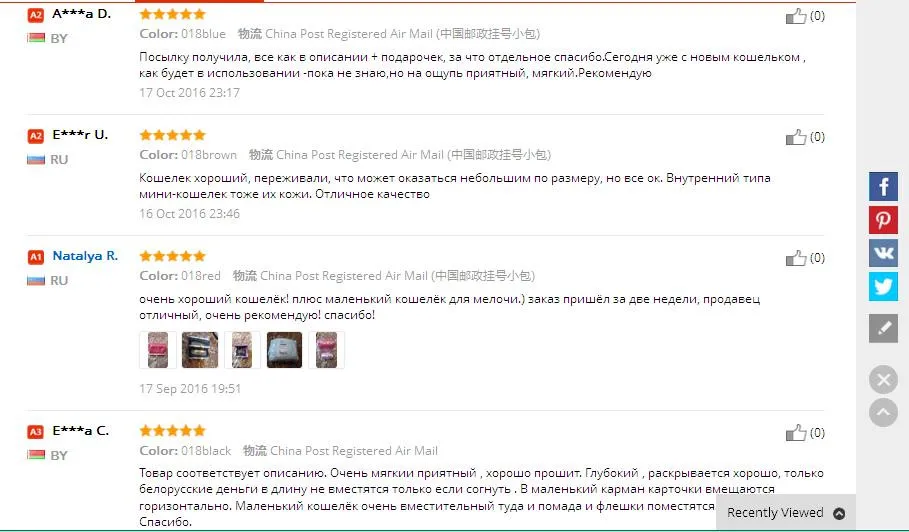Click the A1 badge beside Natalya R.
Viewport: 909px width, 532px height.
coord(35,257)
